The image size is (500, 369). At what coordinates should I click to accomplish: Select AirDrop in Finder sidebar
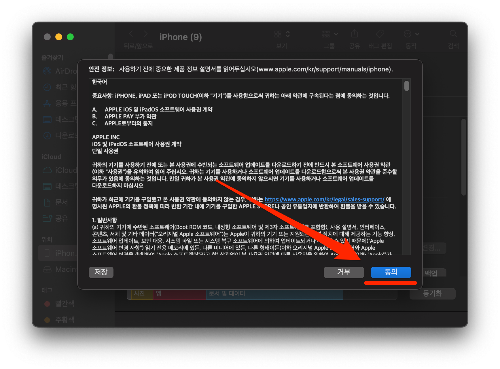point(60,71)
